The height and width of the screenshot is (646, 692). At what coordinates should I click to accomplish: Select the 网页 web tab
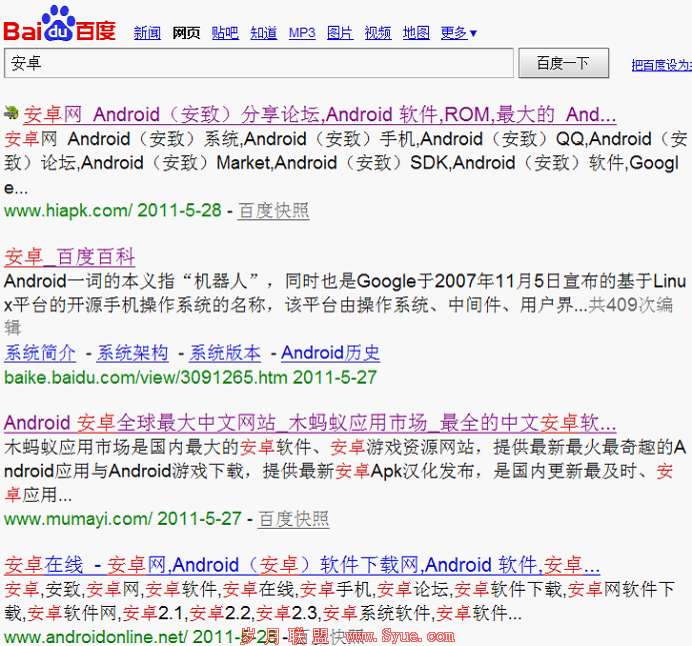(186, 33)
